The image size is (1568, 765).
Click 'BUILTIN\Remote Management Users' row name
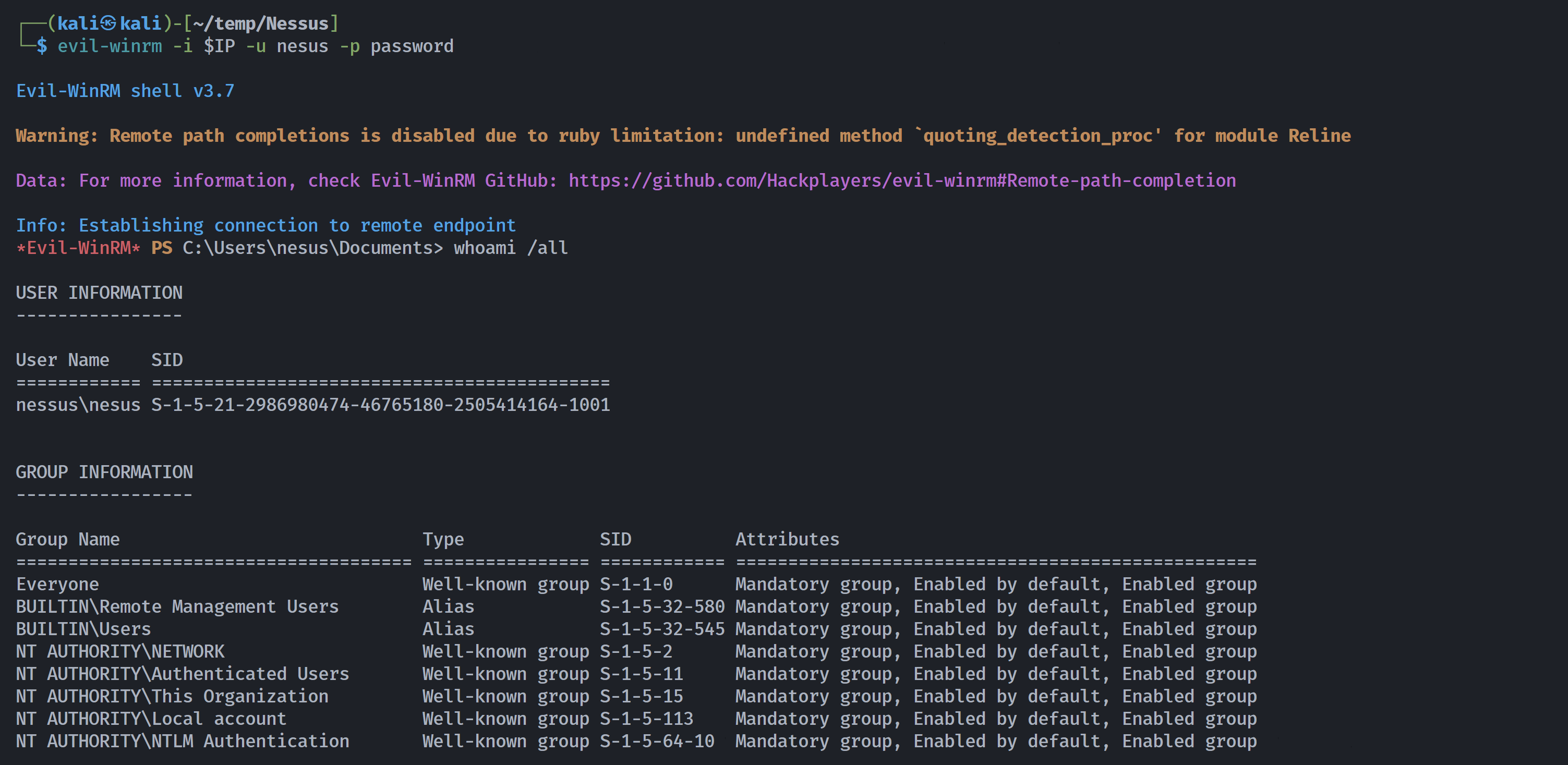177,607
